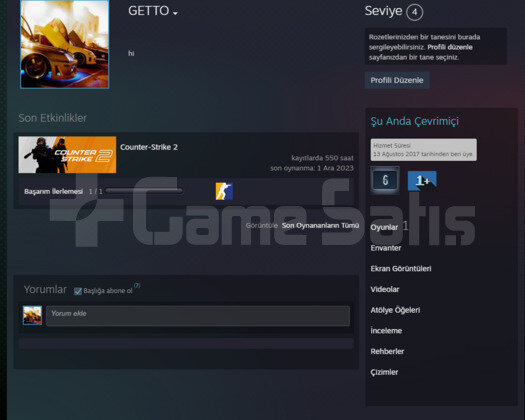Image resolution: width=525 pixels, height=420 pixels.
Task: Expand the GETTO name history dropdown arrow
Action: [175, 13]
